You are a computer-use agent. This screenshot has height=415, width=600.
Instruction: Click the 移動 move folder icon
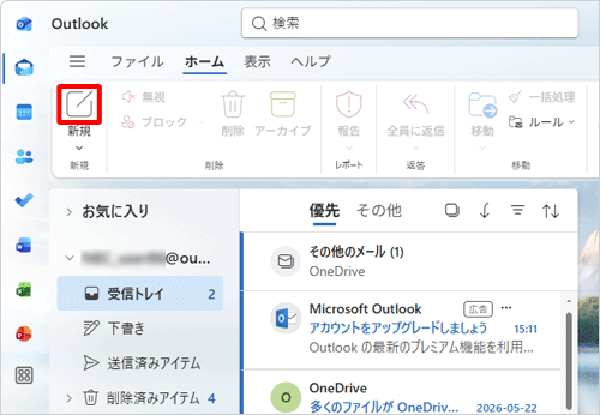click(x=483, y=104)
